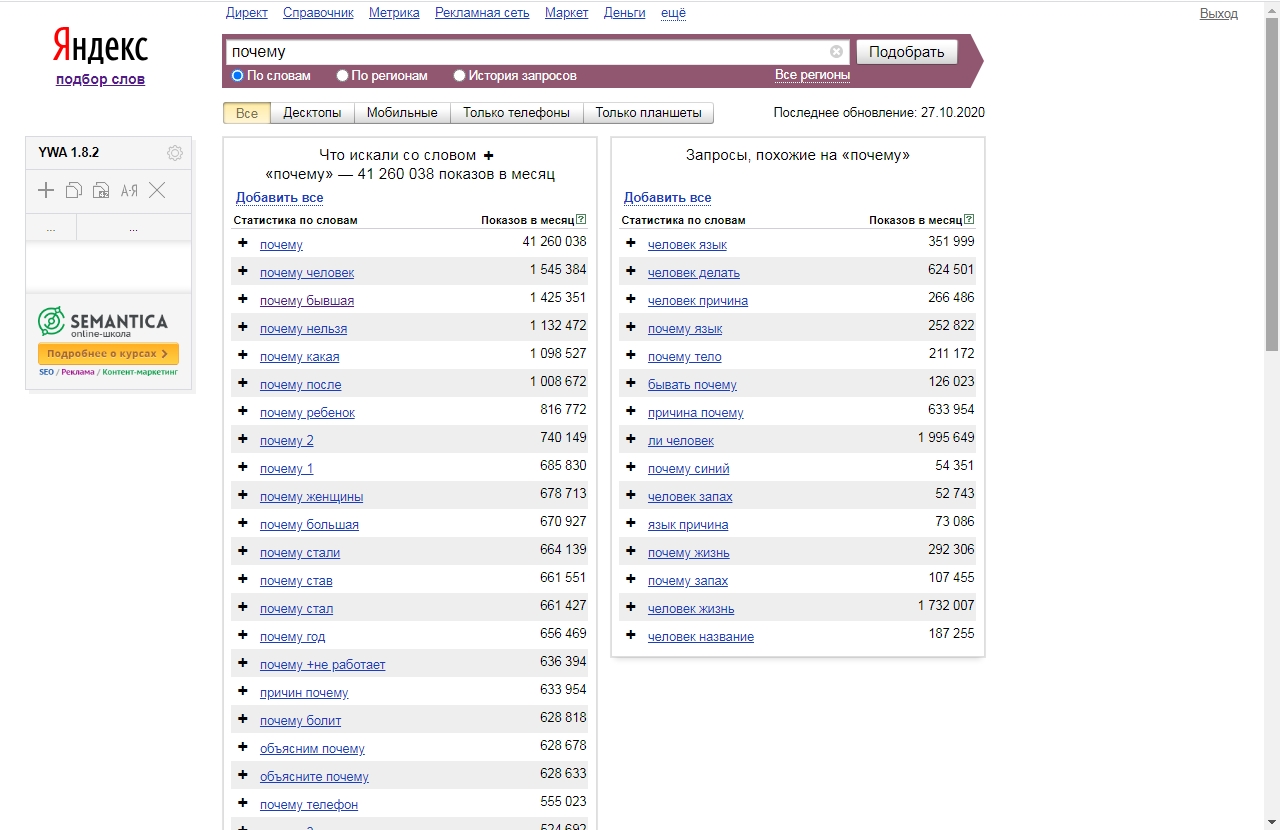Click 'Добавить все' in similar queries column
The width and height of the screenshot is (1280, 830).
pos(667,198)
